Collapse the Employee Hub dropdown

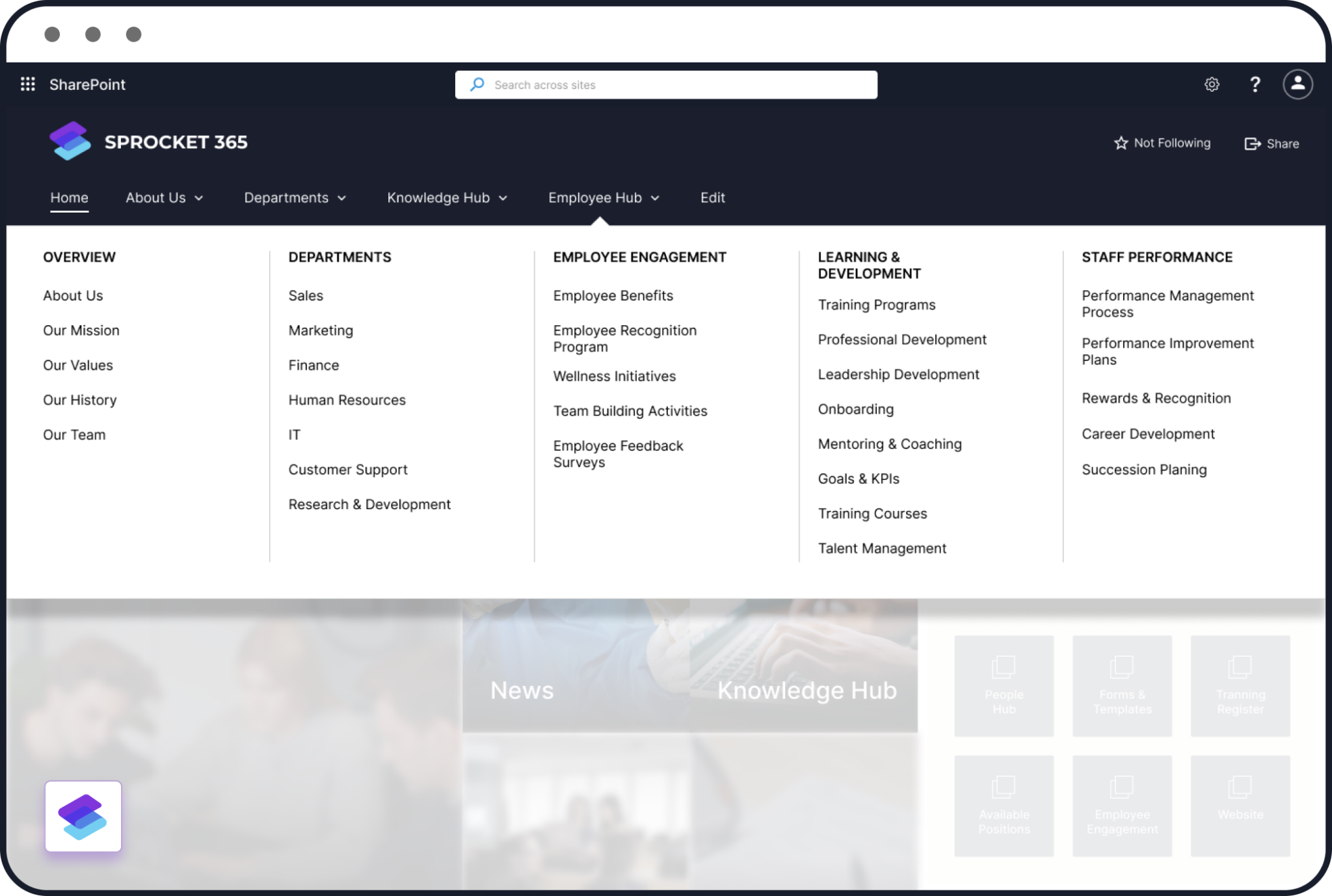pyautogui.click(x=604, y=198)
